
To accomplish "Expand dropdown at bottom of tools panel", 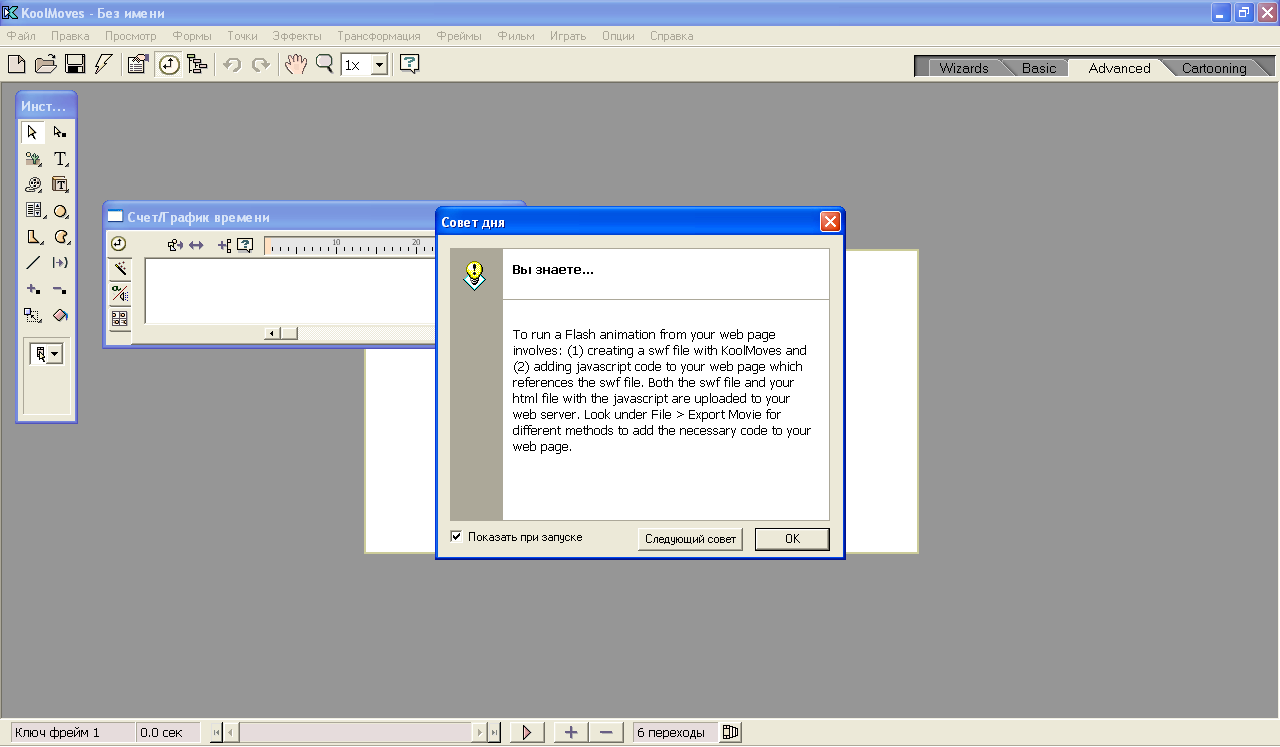I will tap(54, 353).
